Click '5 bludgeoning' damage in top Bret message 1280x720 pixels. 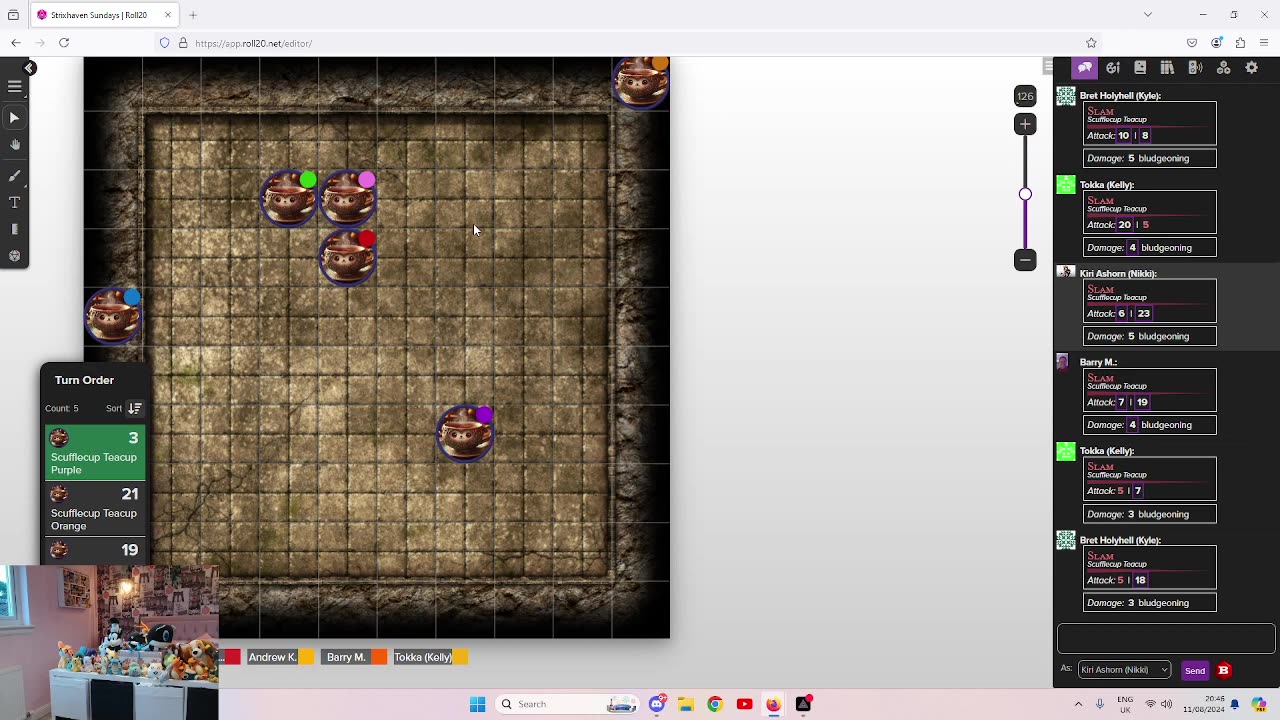click(1158, 159)
